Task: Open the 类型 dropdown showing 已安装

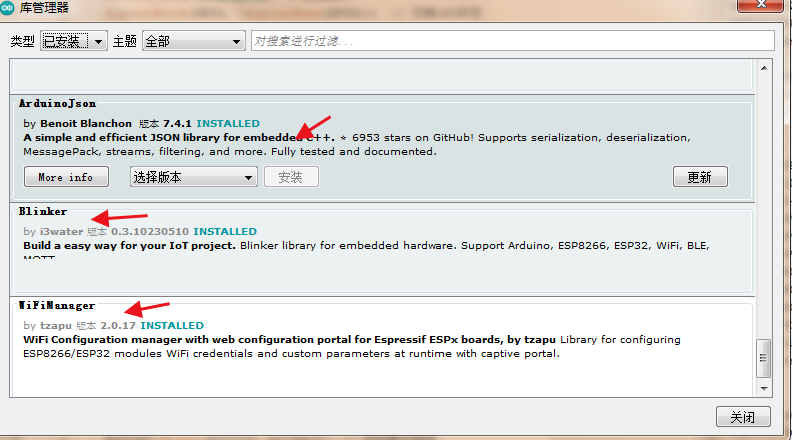Action: coord(74,41)
